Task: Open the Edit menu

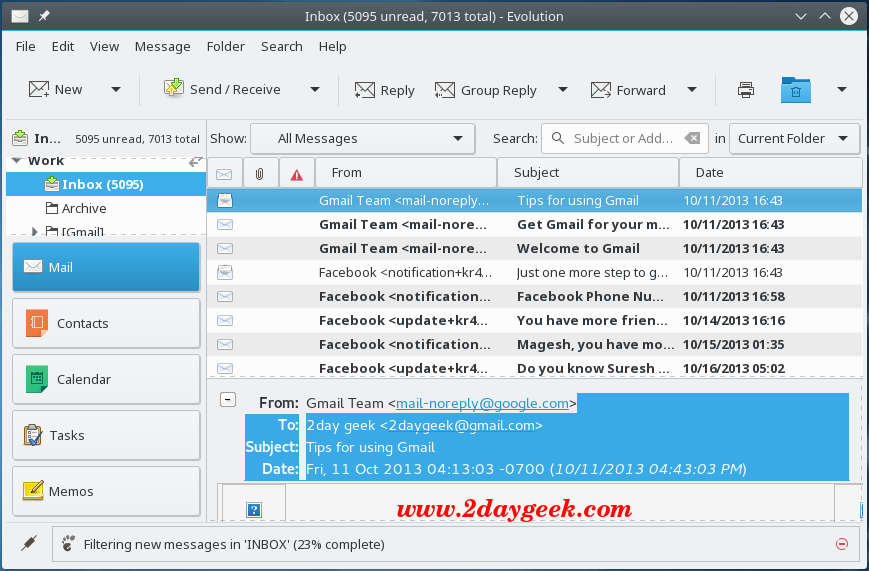Action: click(x=63, y=47)
